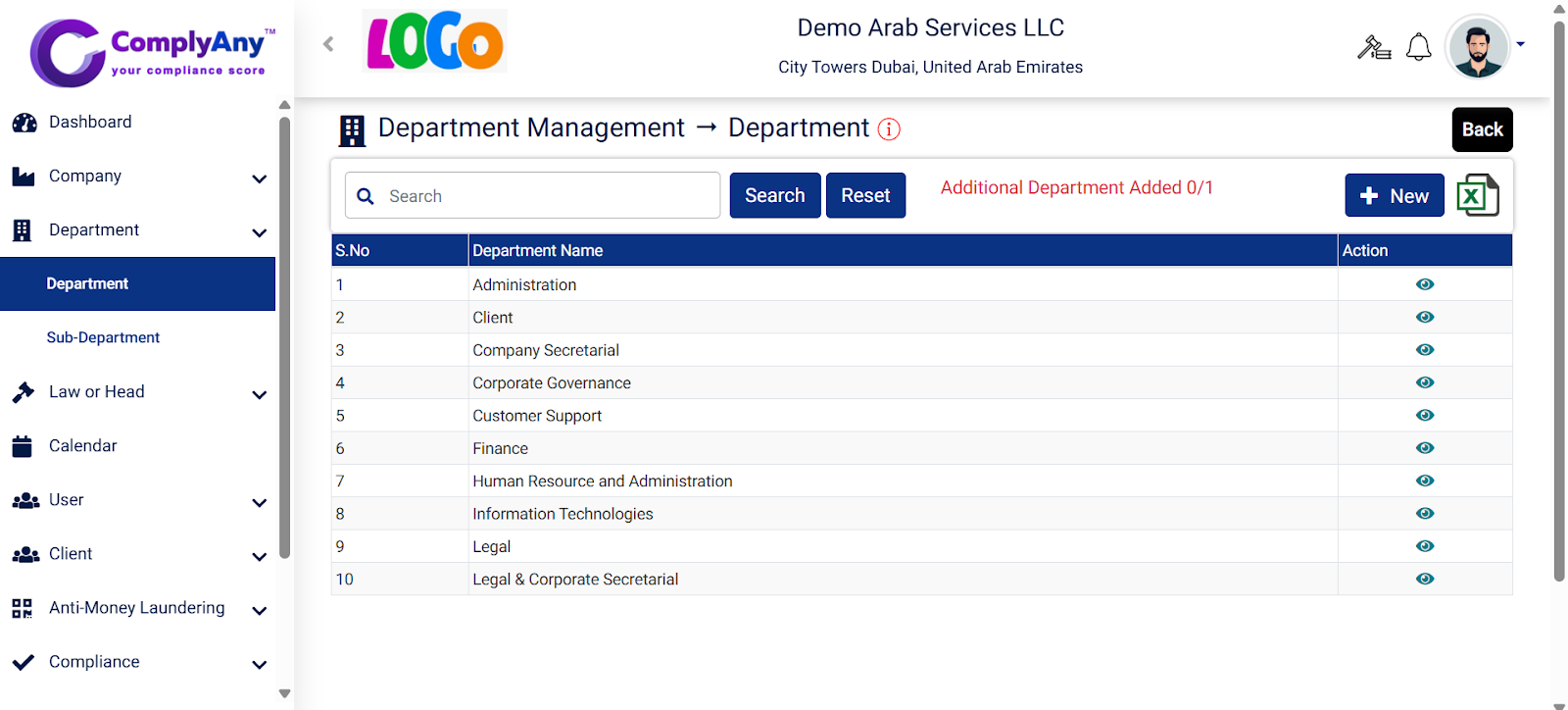Click the New department button
This screenshot has width=1568, height=710.
coord(1394,195)
